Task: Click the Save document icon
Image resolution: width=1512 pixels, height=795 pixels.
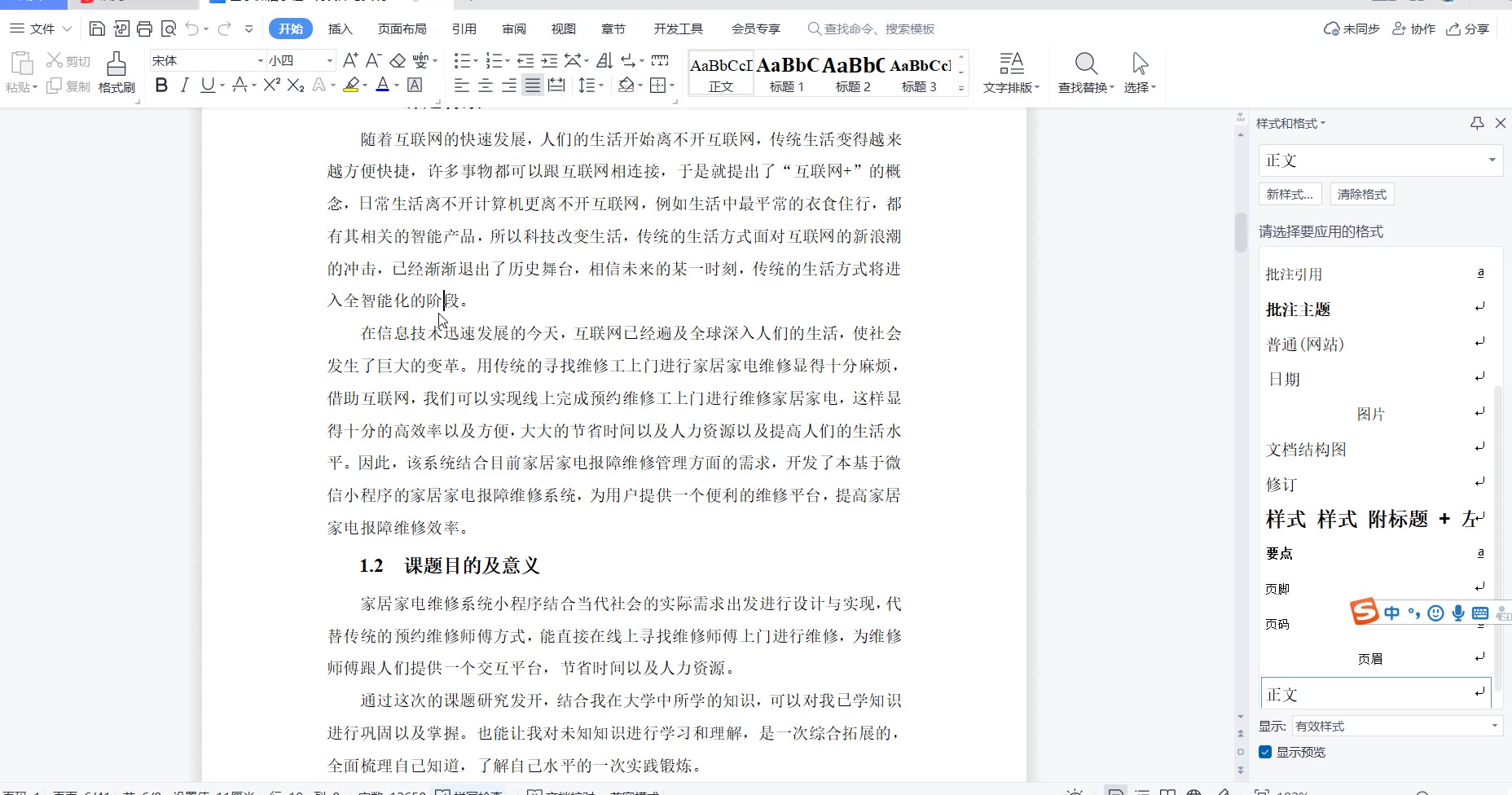Action: click(97, 29)
